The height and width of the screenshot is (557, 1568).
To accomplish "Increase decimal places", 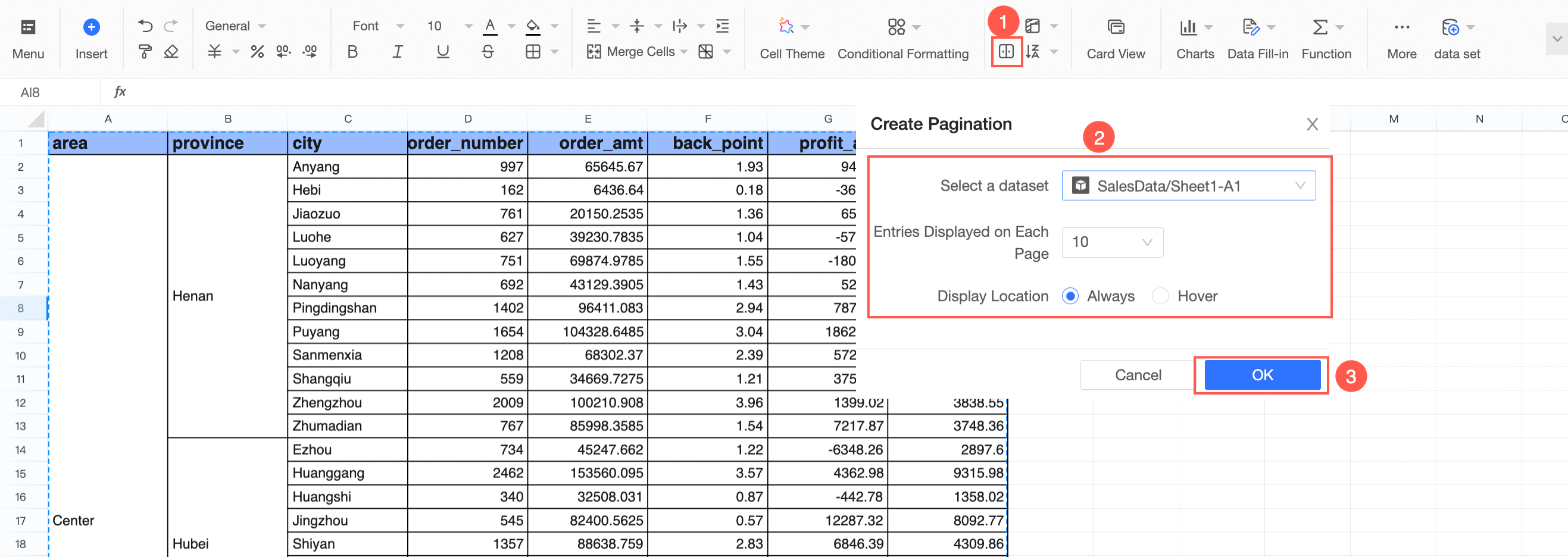I will coord(310,52).
